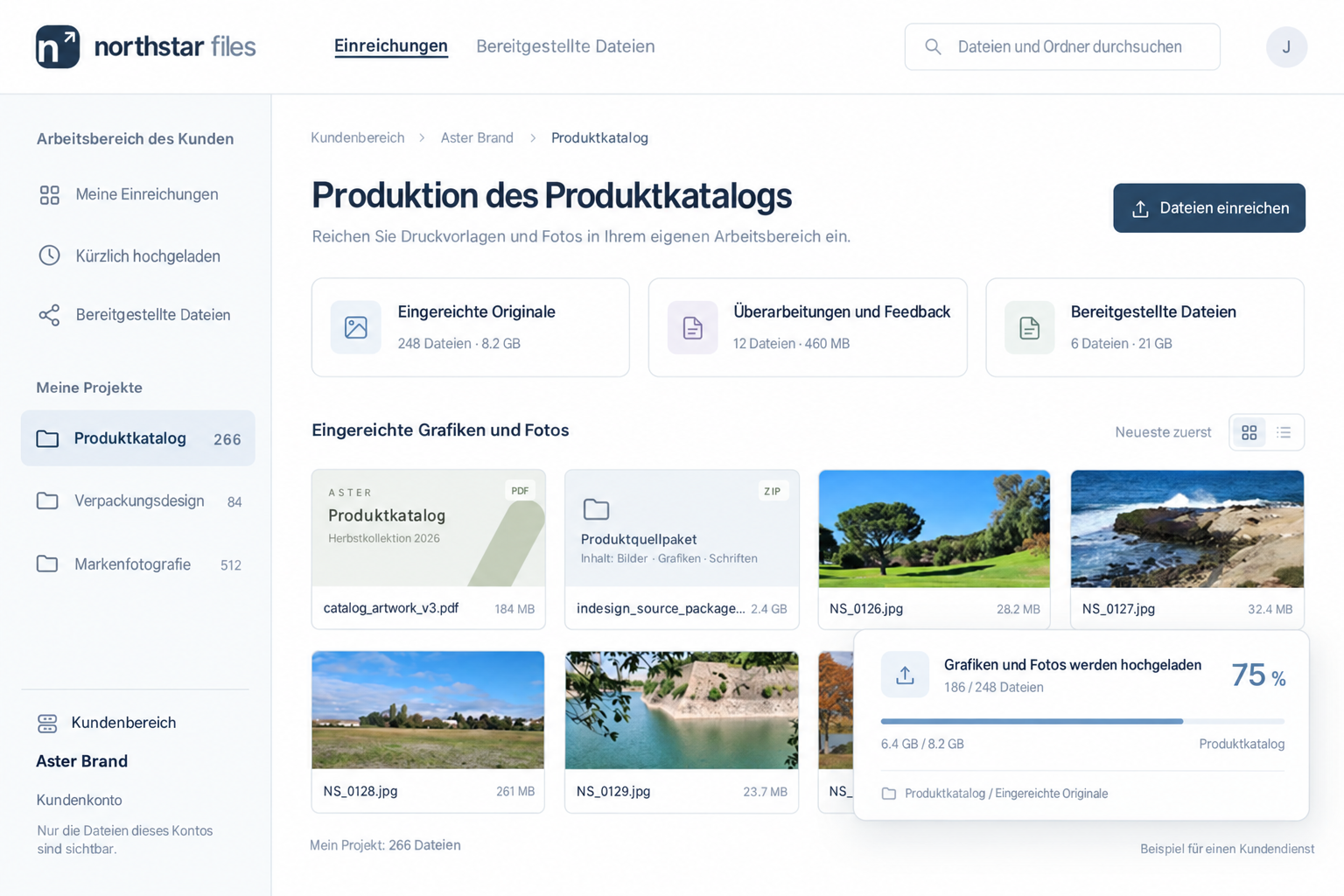Click the Verpackungsdesign folder icon

click(47, 500)
